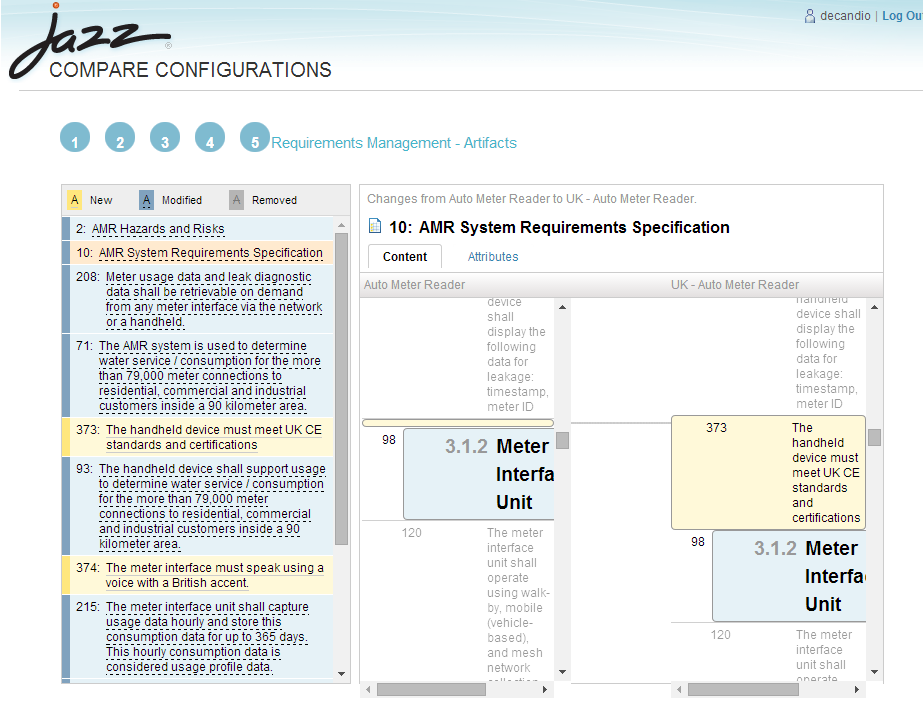The width and height of the screenshot is (923, 723).
Task: Click the changes list vertical scrollbar thumb
Action: coord(341,389)
